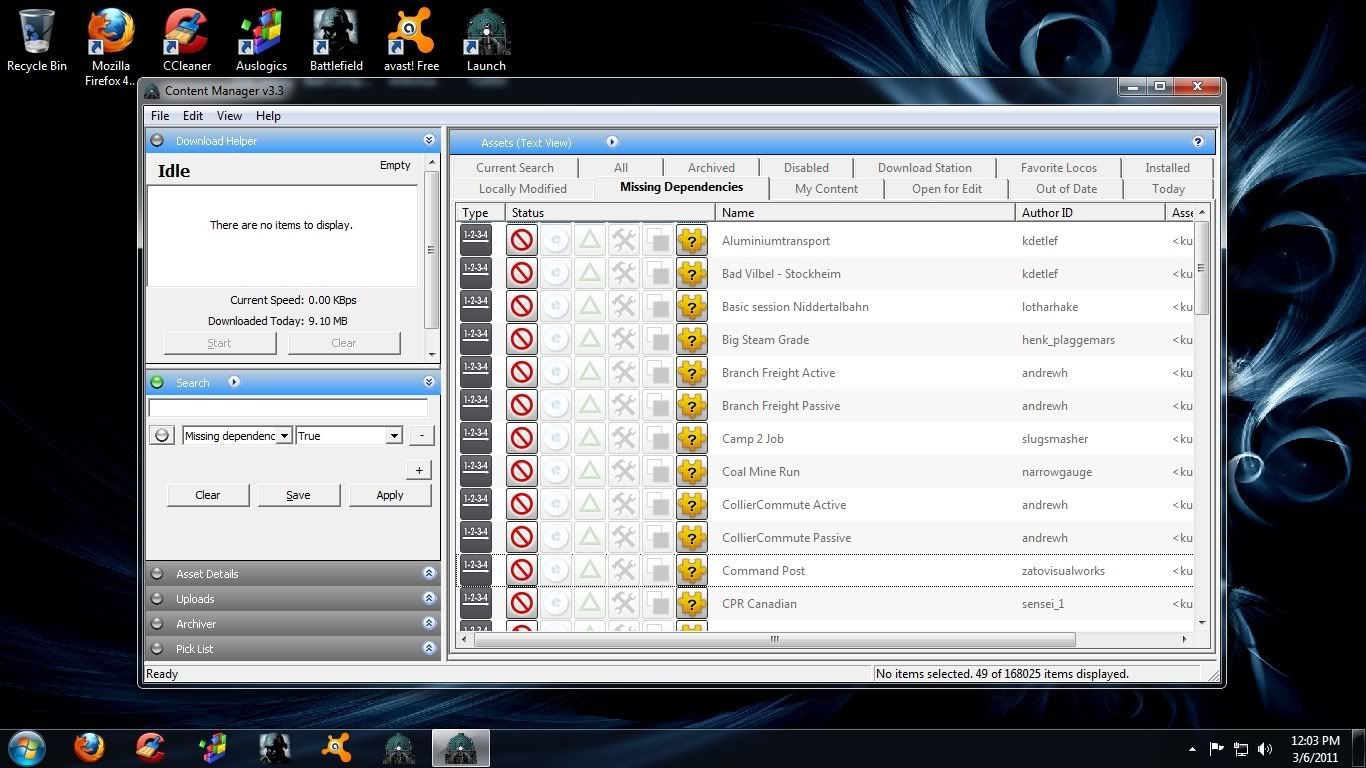Click the author name zatovisualworks
The image size is (1366, 768).
(1063, 571)
